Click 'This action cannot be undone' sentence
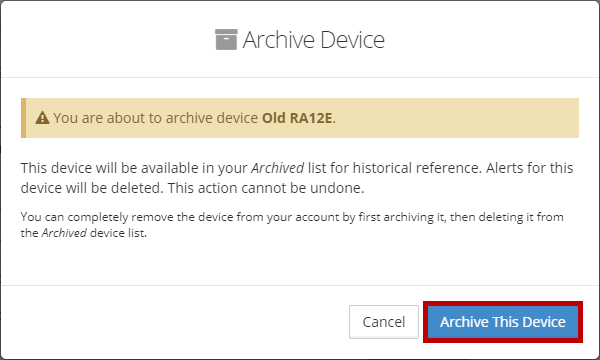 pos(266,188)
